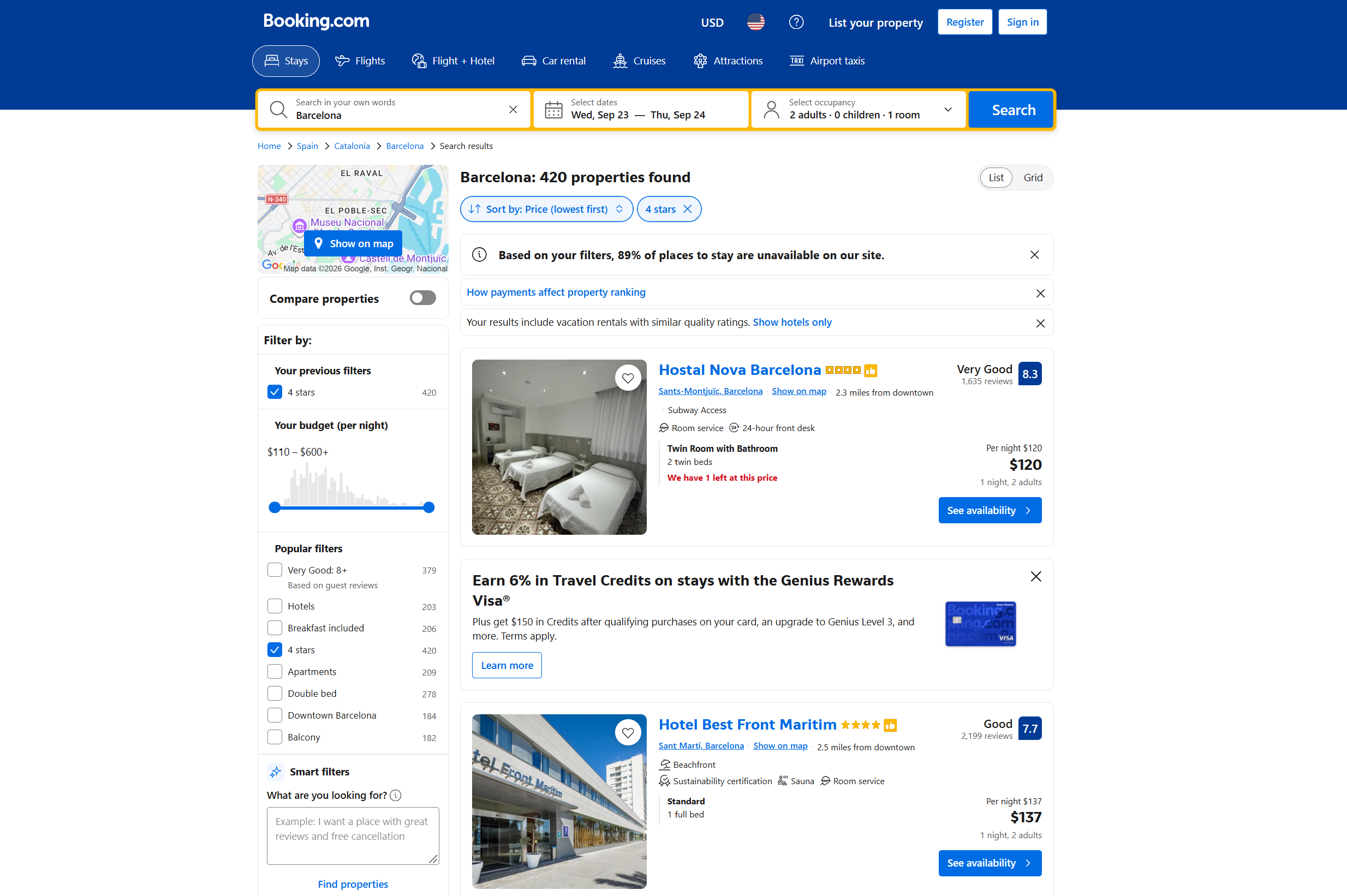Click the left handle of the budget slider
The image size is (1347, 896).
pyautogui.click(x=275, y=507)
